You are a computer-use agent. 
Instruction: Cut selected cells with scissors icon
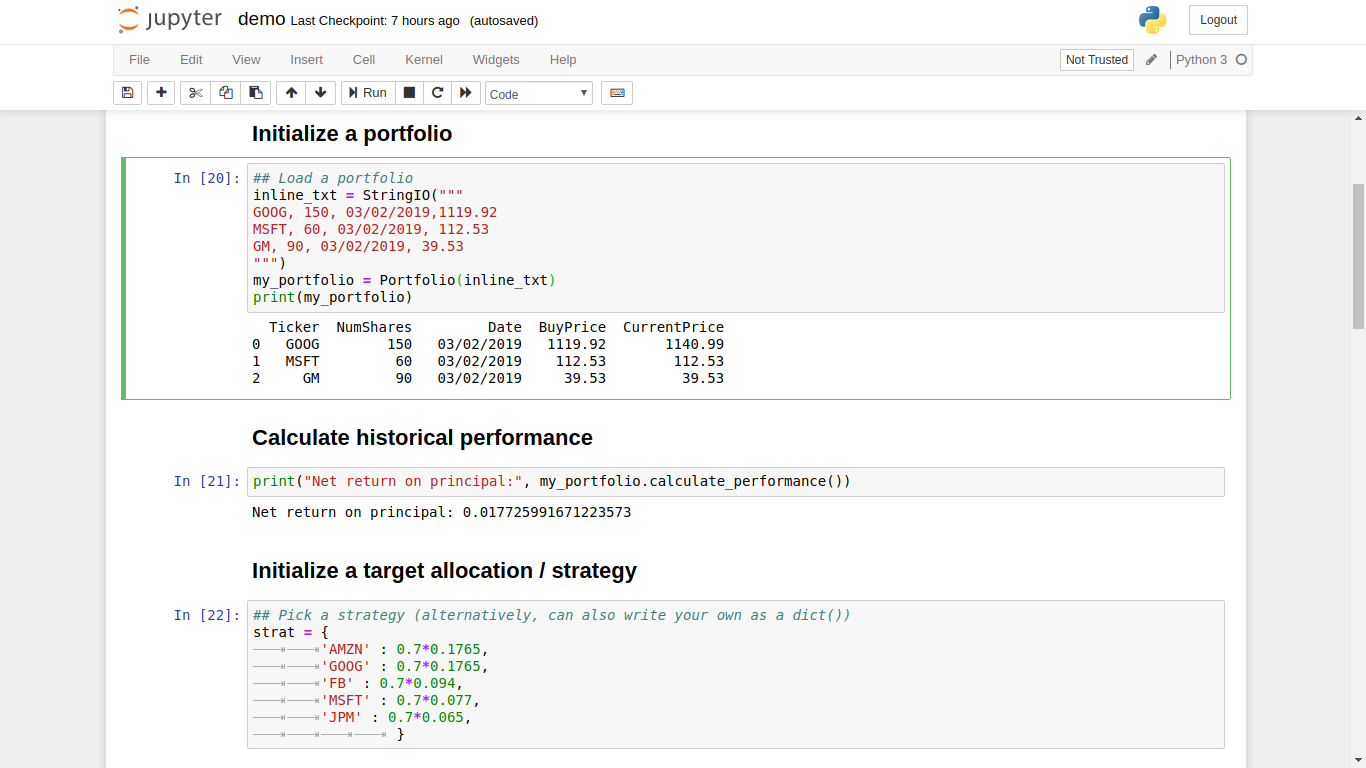click(195, 93)
